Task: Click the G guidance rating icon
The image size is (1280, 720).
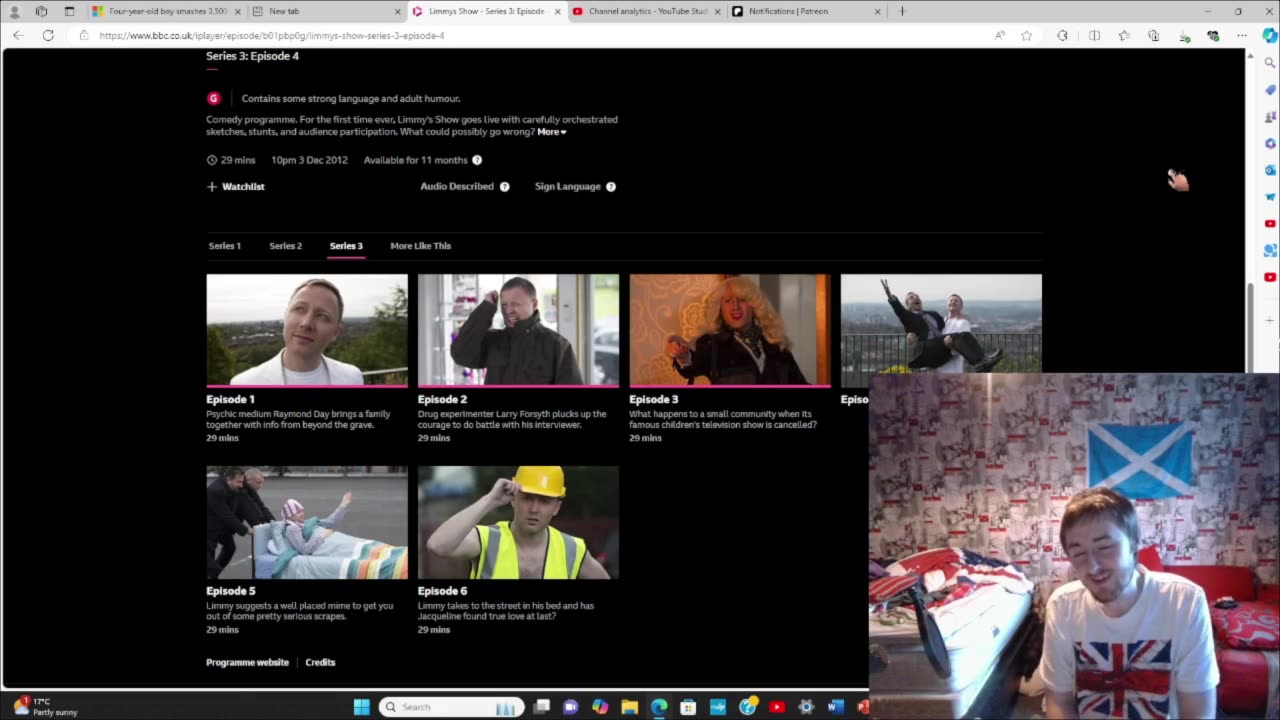Action: 213,98
